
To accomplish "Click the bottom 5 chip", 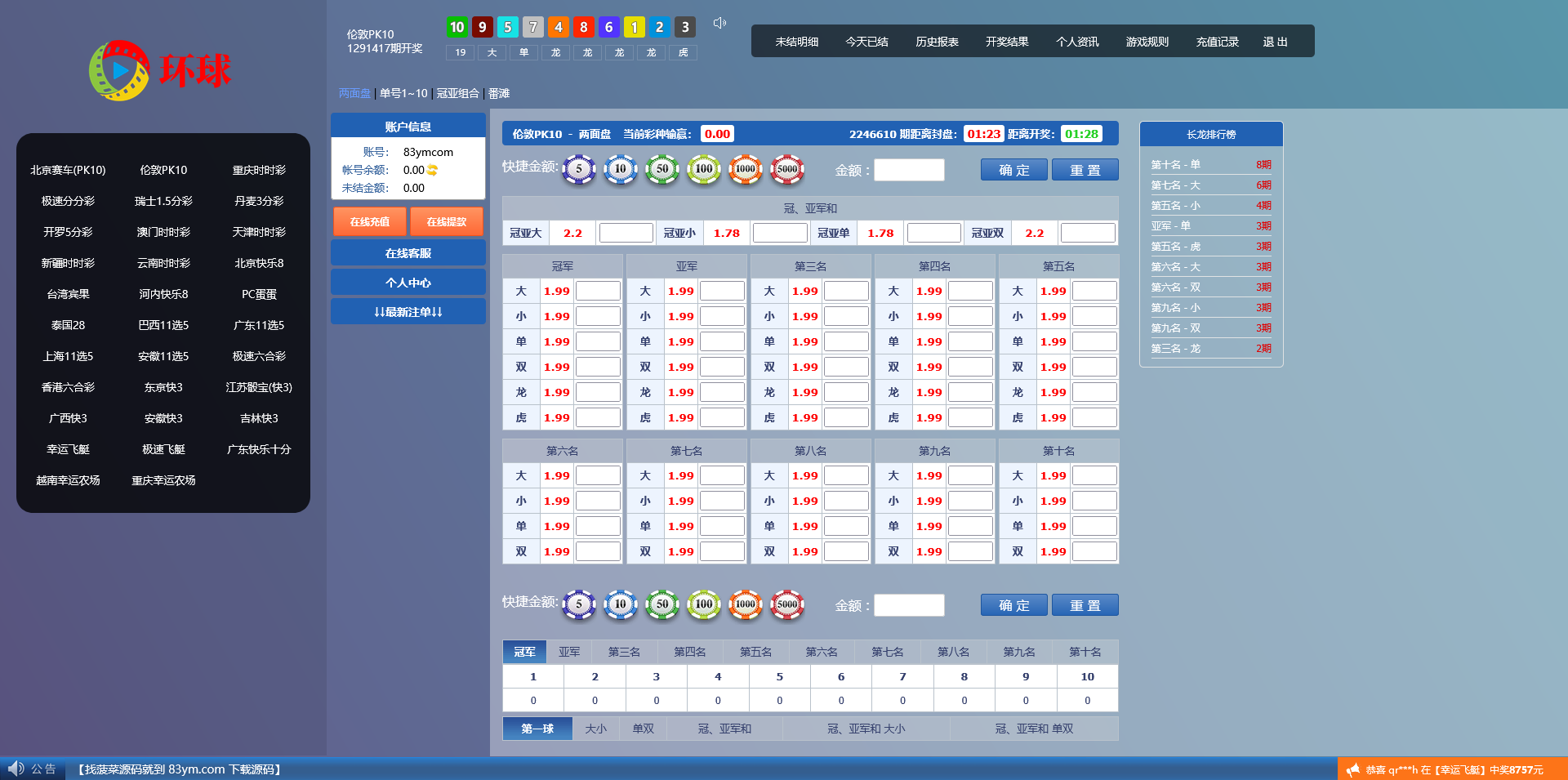I will pyautogui.click(x=579, y=604).
